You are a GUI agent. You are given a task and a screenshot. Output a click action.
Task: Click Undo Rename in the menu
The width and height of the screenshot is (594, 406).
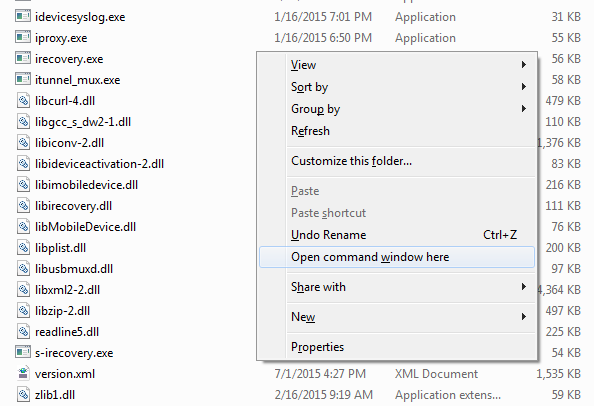(x=397, y=235)
